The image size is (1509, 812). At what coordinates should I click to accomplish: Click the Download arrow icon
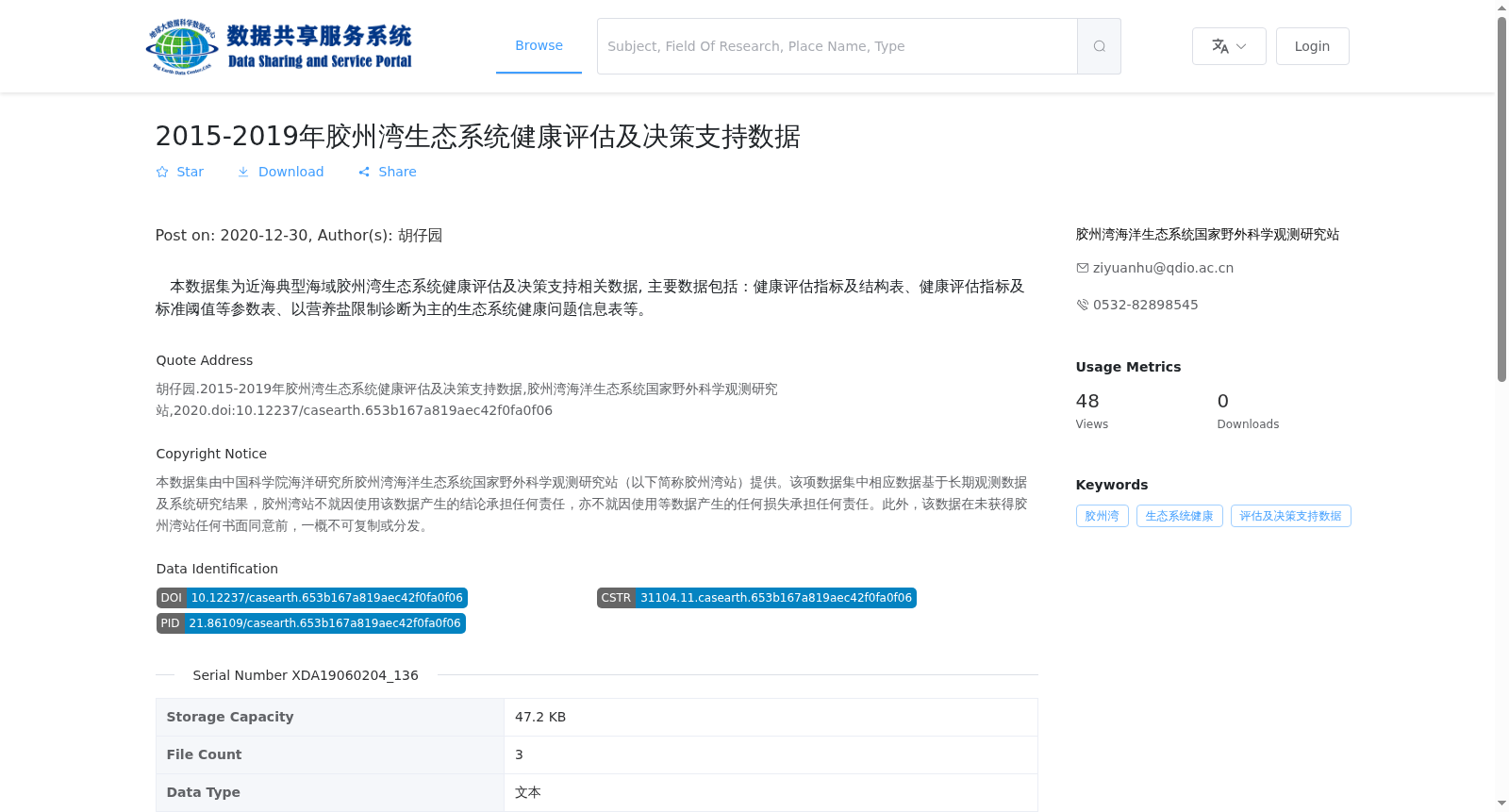[x=243, y=172]
